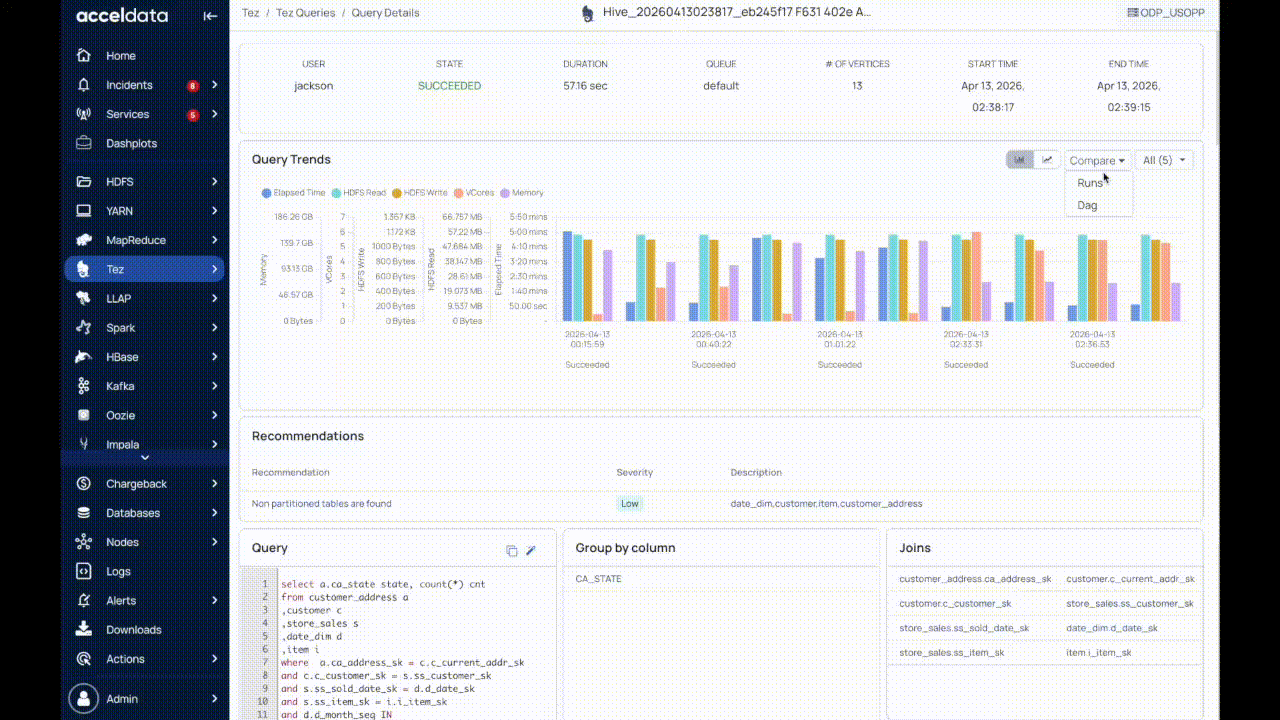Click the Kafka icon in sidebar
1280x720 pixels.
click(x=84, y=386)
